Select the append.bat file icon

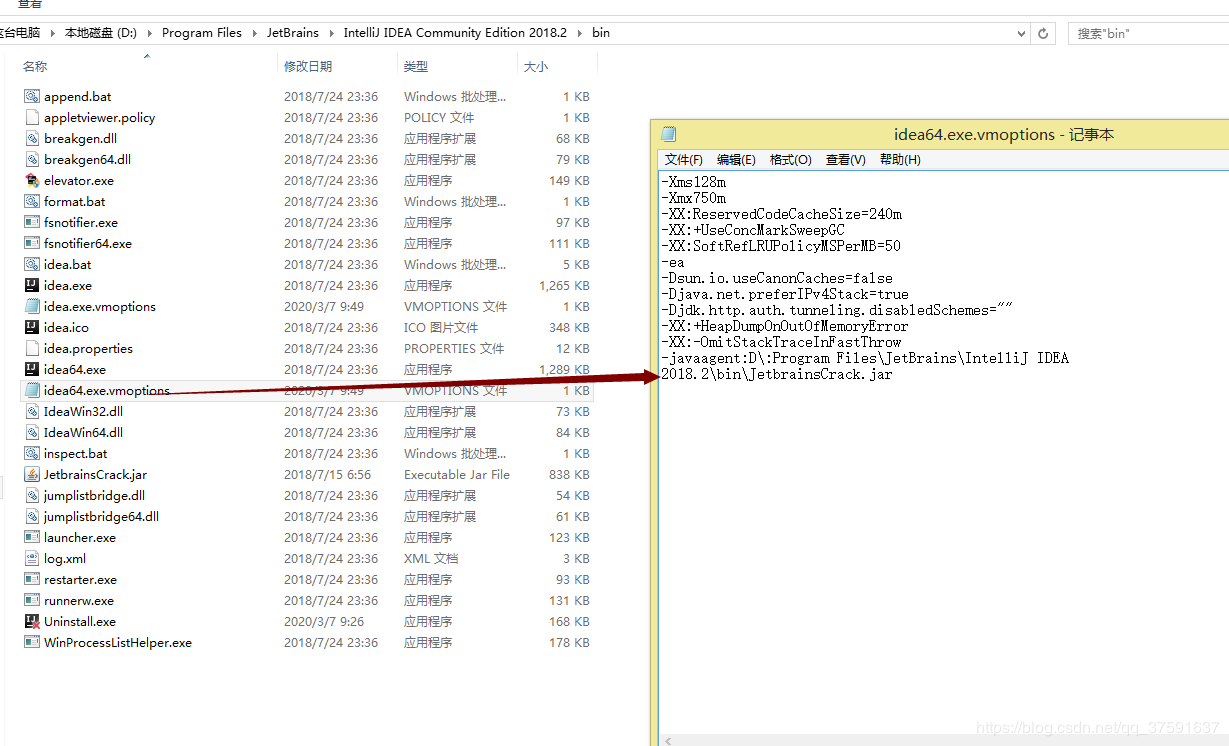click(32, 97)
